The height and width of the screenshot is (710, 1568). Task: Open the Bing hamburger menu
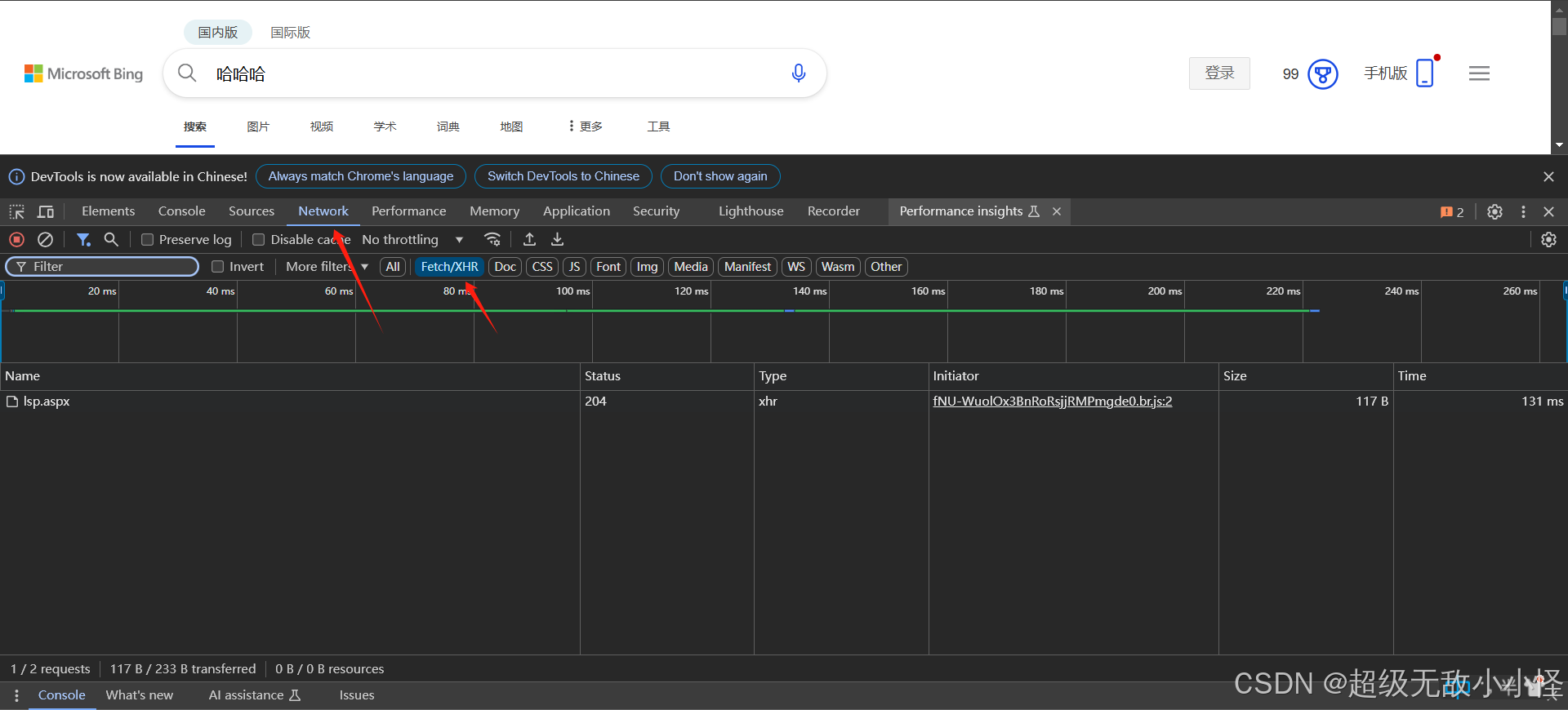click(x=1479, y=73)
